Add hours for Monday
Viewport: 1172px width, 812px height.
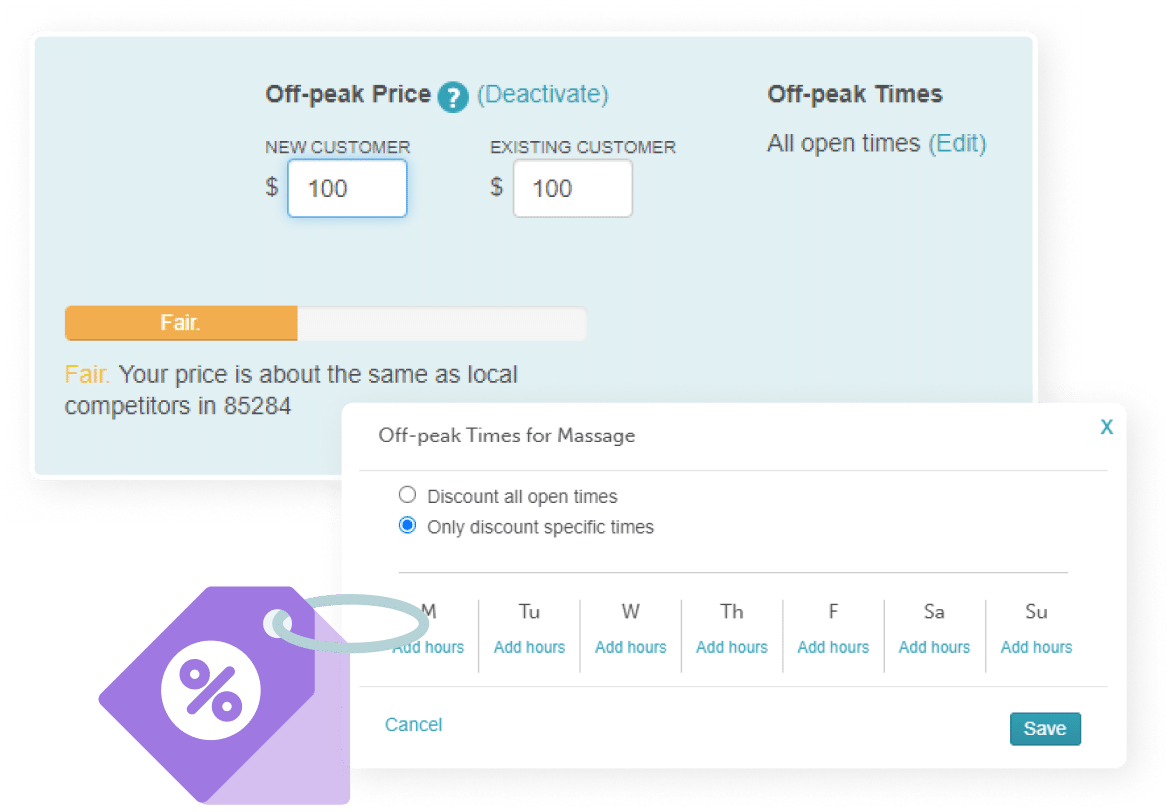[428, 648]
